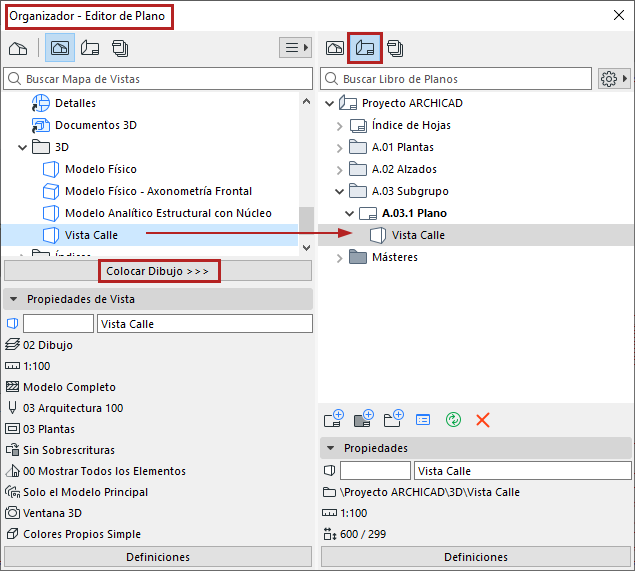Click the view ID field in Propiedades de Vista
Screen dimensions: 635x571
point(58,324)
